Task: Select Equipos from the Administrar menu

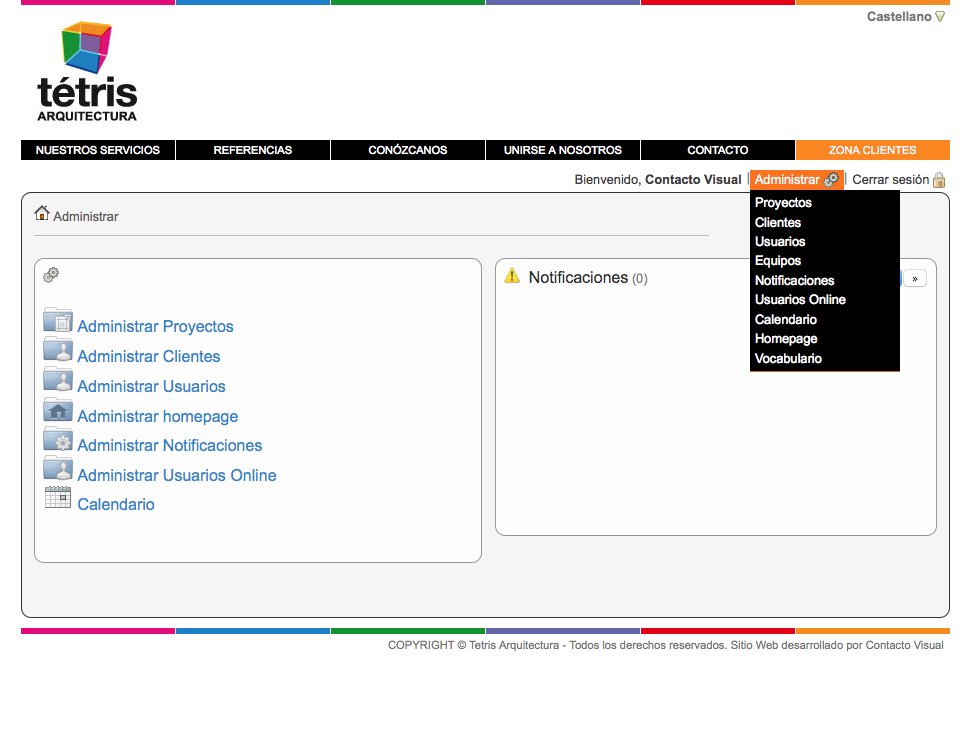Action: (x=778, y=261)
